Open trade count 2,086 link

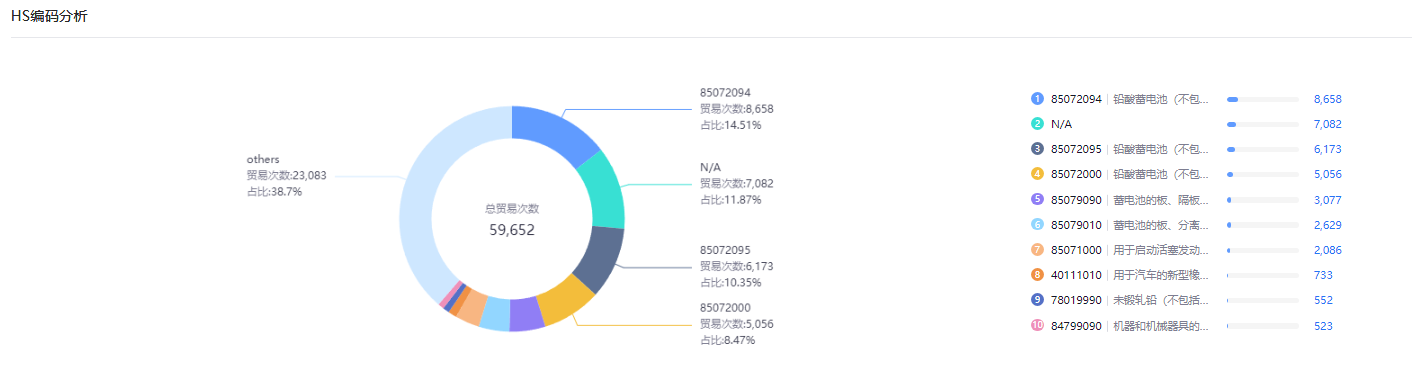tap(1327, 249)
